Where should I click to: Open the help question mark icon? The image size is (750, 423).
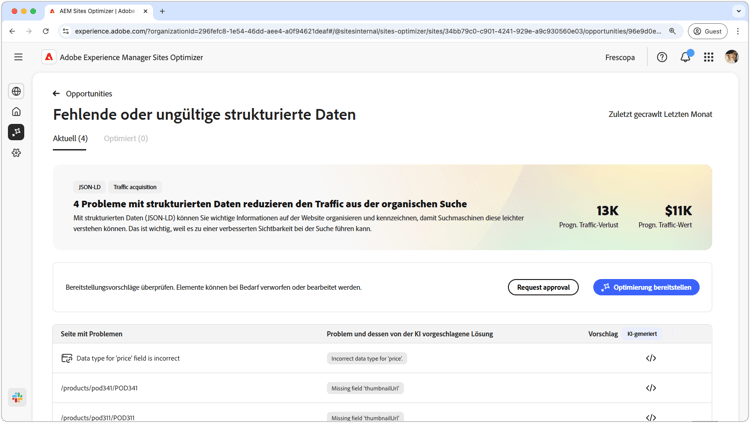click(x=662, y=57)
